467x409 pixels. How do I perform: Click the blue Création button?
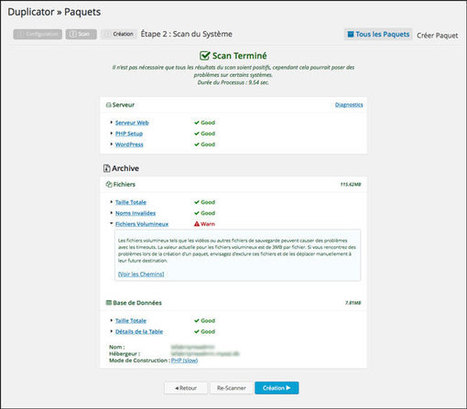(277, 388)
